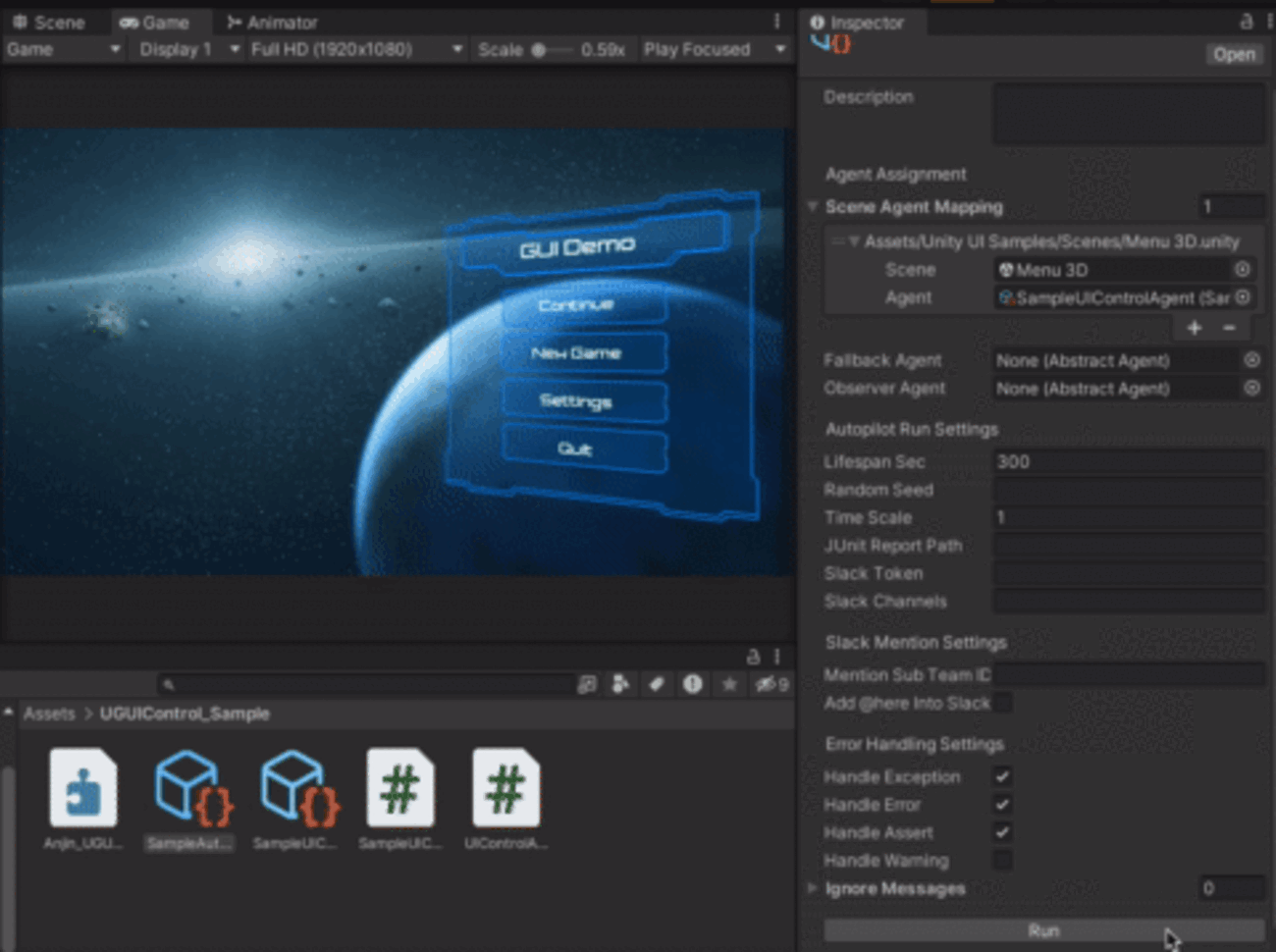Click the object picker for Observer Agent
This screenshot has height=952, width=1276.
[x=1251, y=389]
